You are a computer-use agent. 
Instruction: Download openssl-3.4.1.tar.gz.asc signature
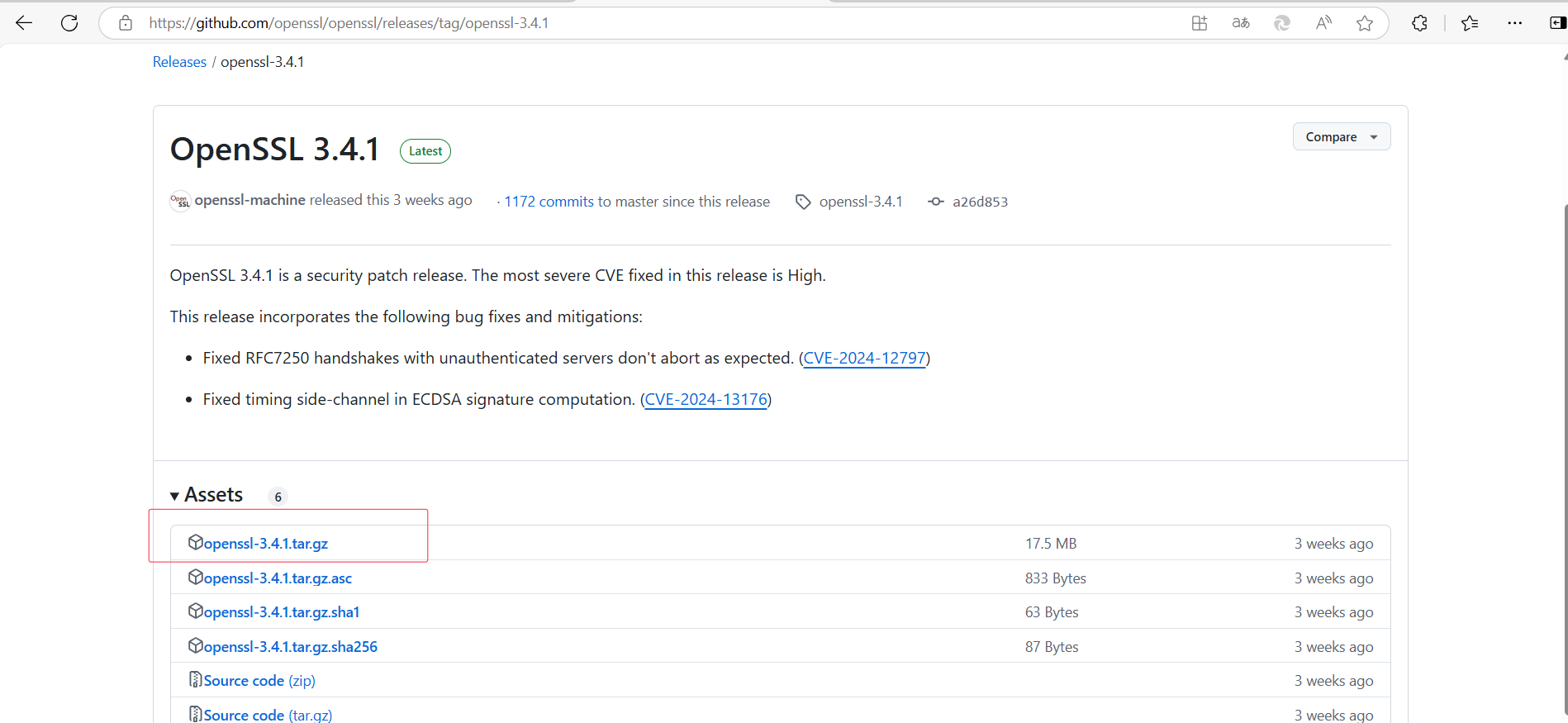(x=278, y=578)
